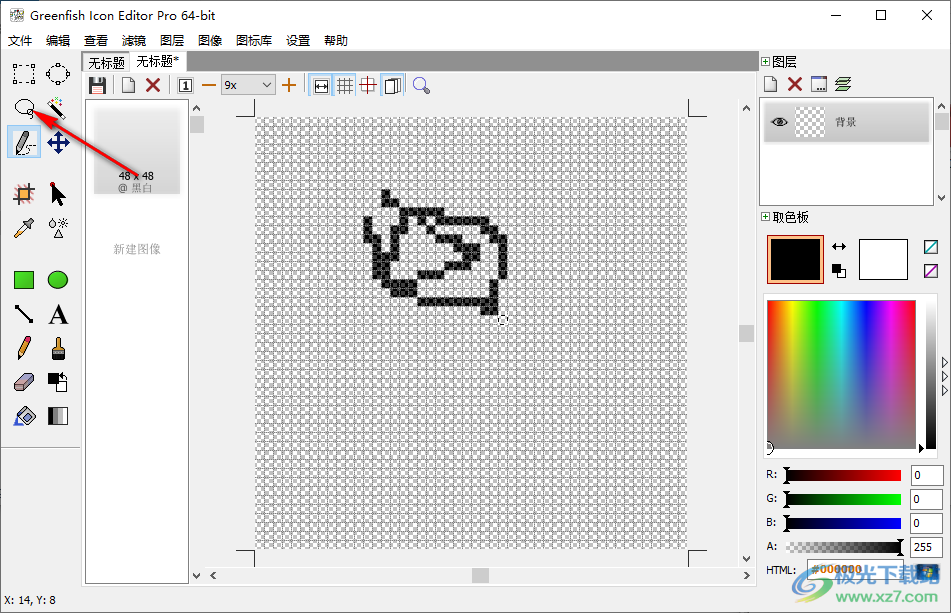Viewport: 951px width, 613px height.
Task: Toggle the centerlines overlay on the canvas
Action: pos(367,85)
